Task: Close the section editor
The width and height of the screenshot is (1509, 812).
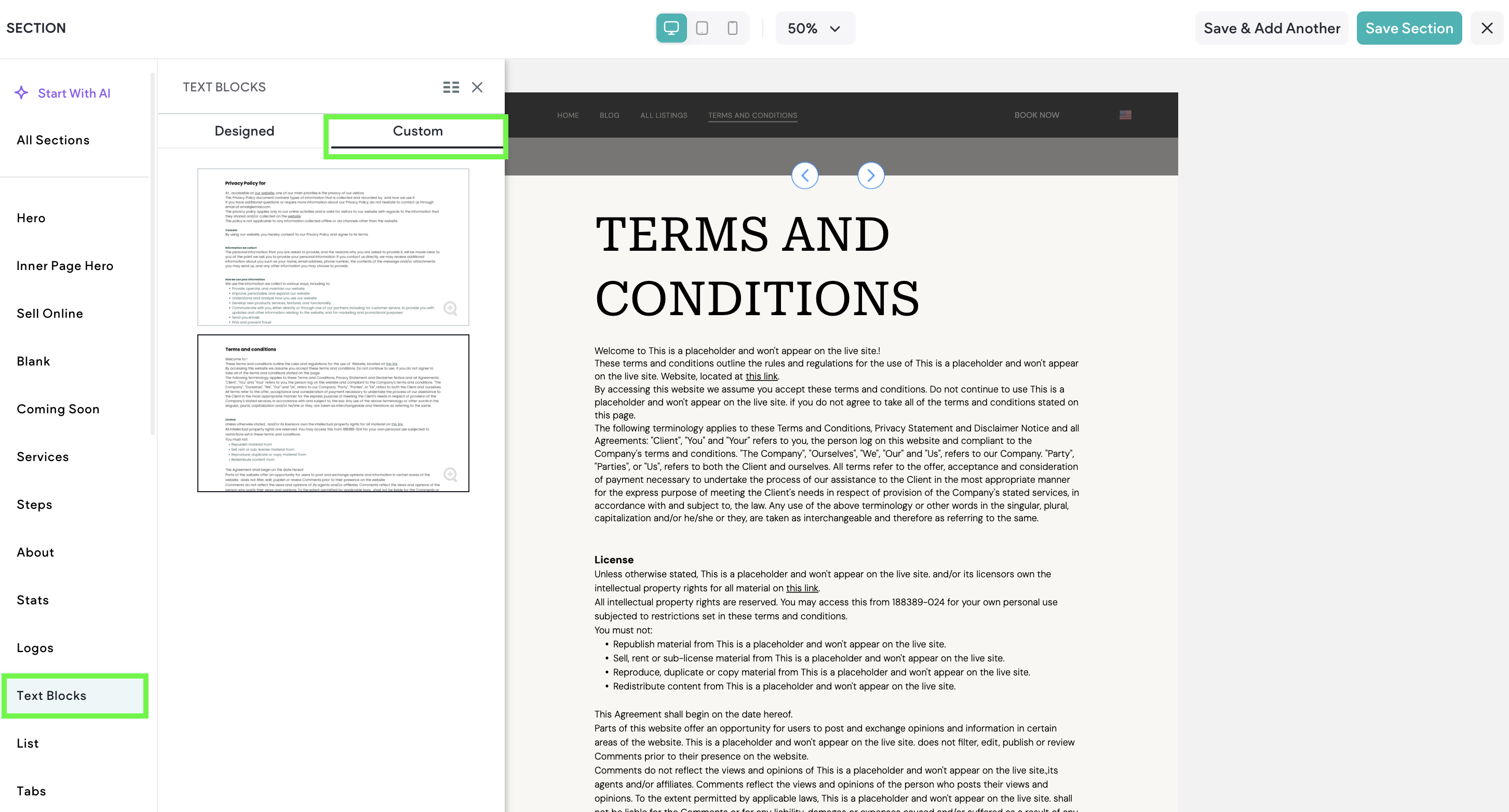Action: 1487,28
